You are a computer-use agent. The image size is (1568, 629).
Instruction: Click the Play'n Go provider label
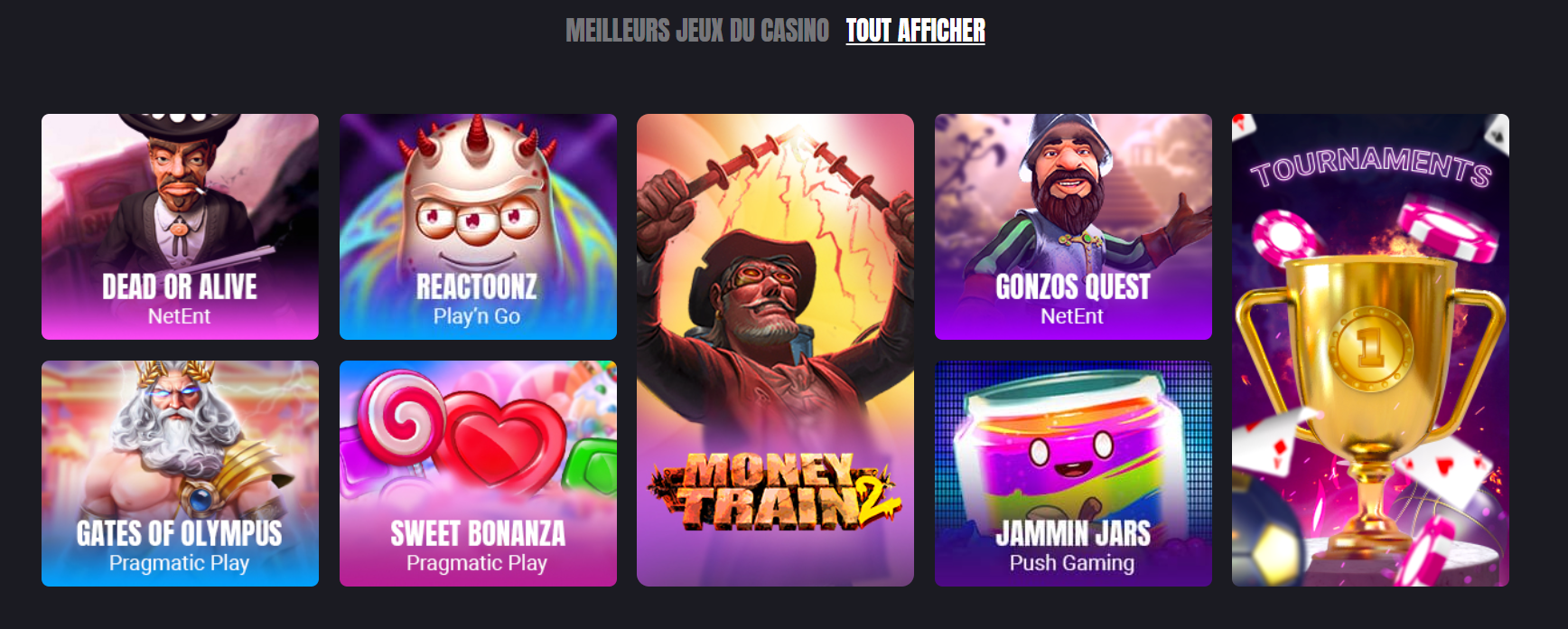pyautogui.click(x=477, y=316)
